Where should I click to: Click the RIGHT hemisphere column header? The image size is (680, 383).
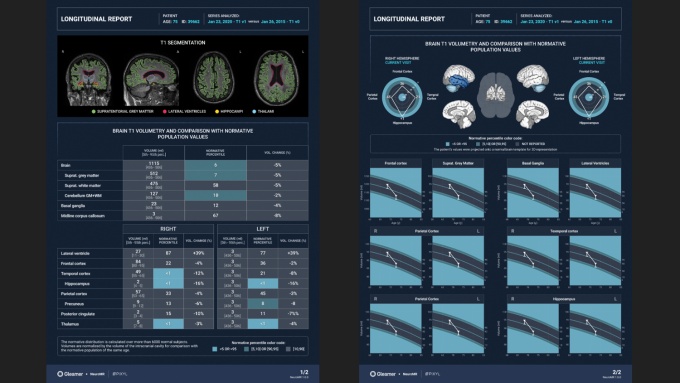tap(168, 229)
